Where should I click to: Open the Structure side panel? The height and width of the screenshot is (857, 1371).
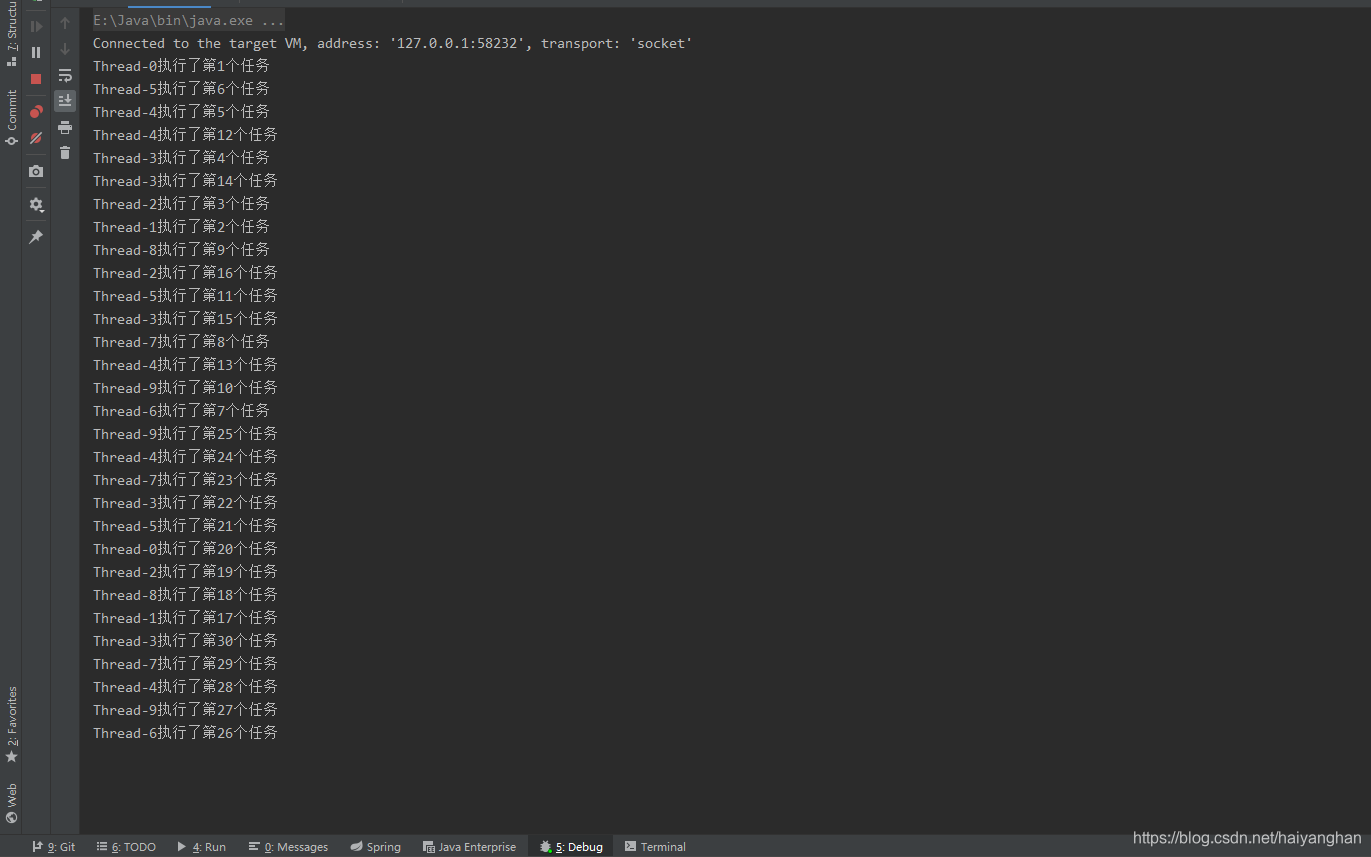[x=11, y=34]
